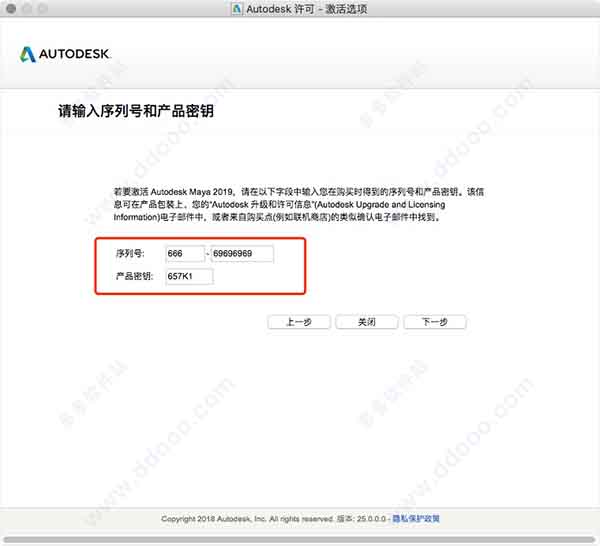Viewport: 600px width, 546px height.
Task: Focus the serial number field 69696969
Action: click(x=242, y=254)
